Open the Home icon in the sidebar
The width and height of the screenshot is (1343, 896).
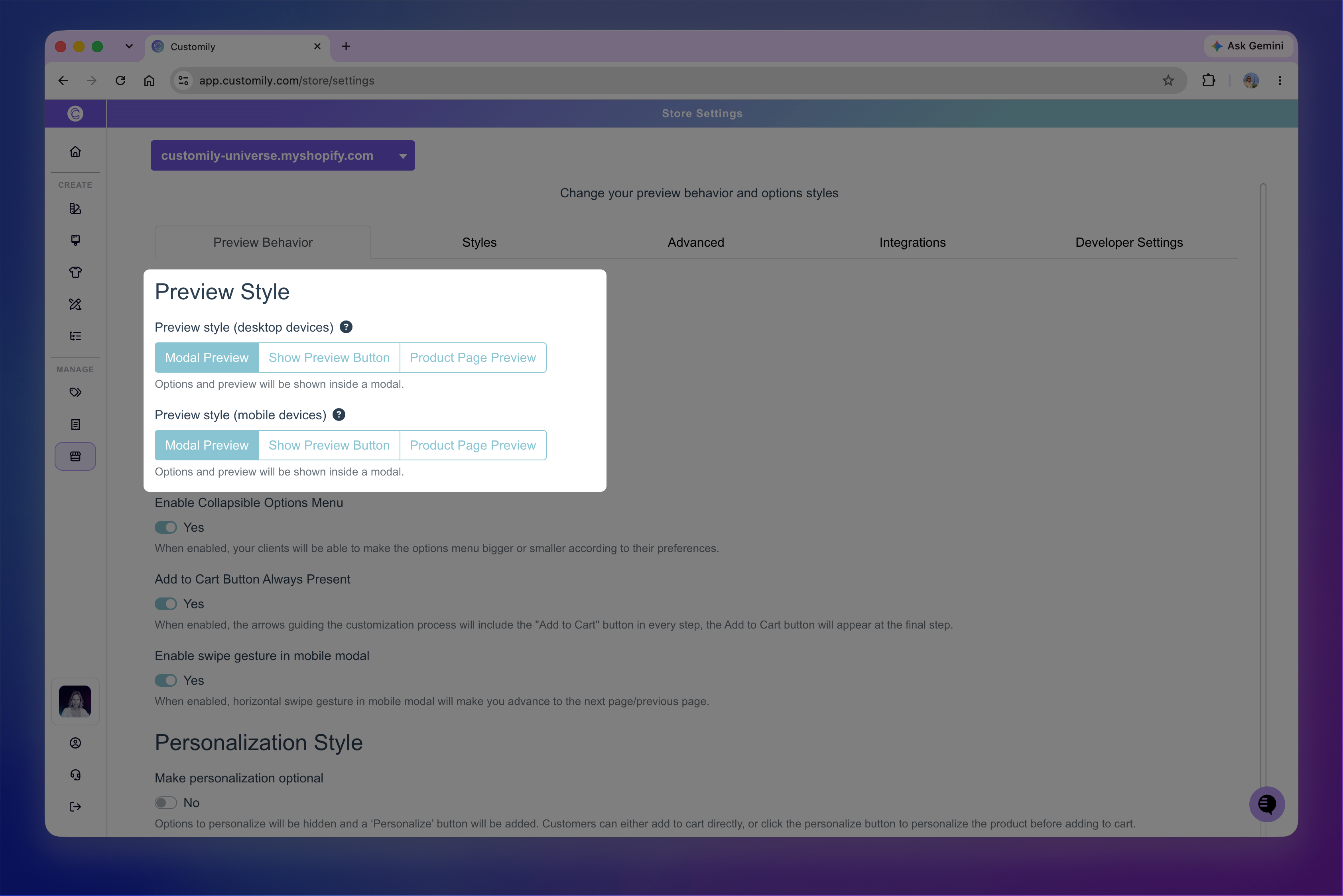coord(75,151)
